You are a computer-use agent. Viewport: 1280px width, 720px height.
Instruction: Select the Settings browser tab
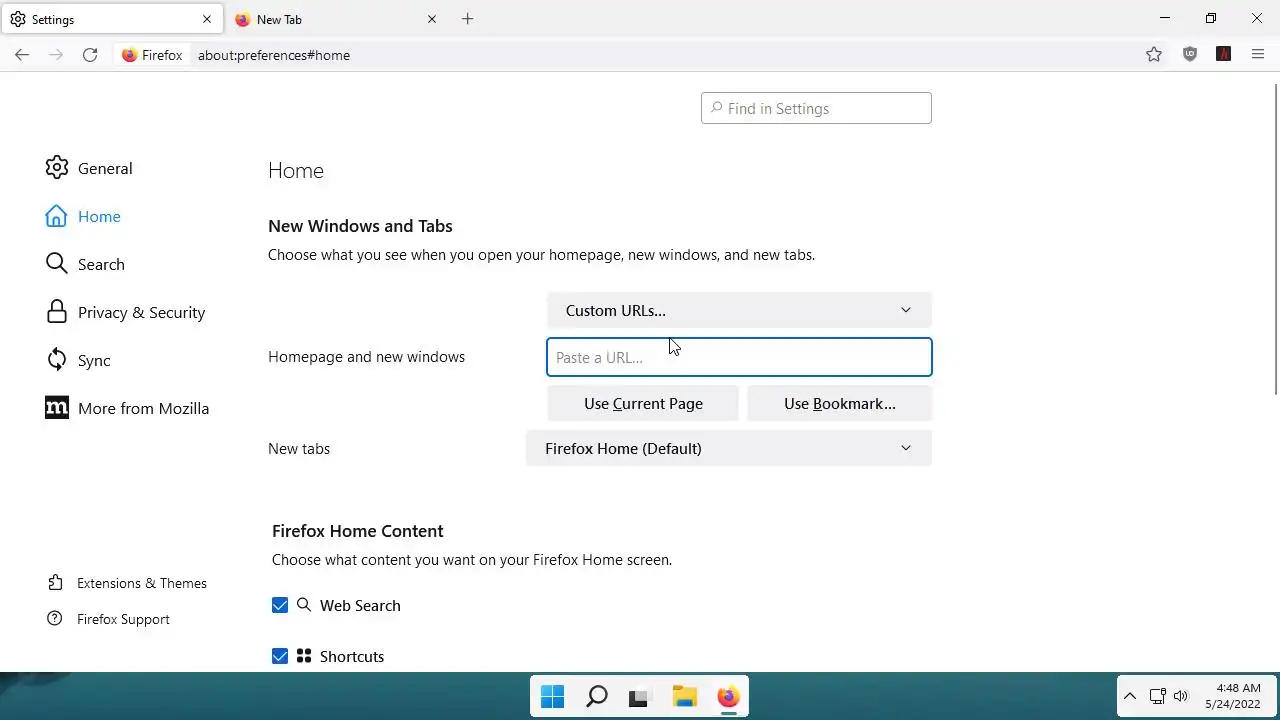coord(110,19)
